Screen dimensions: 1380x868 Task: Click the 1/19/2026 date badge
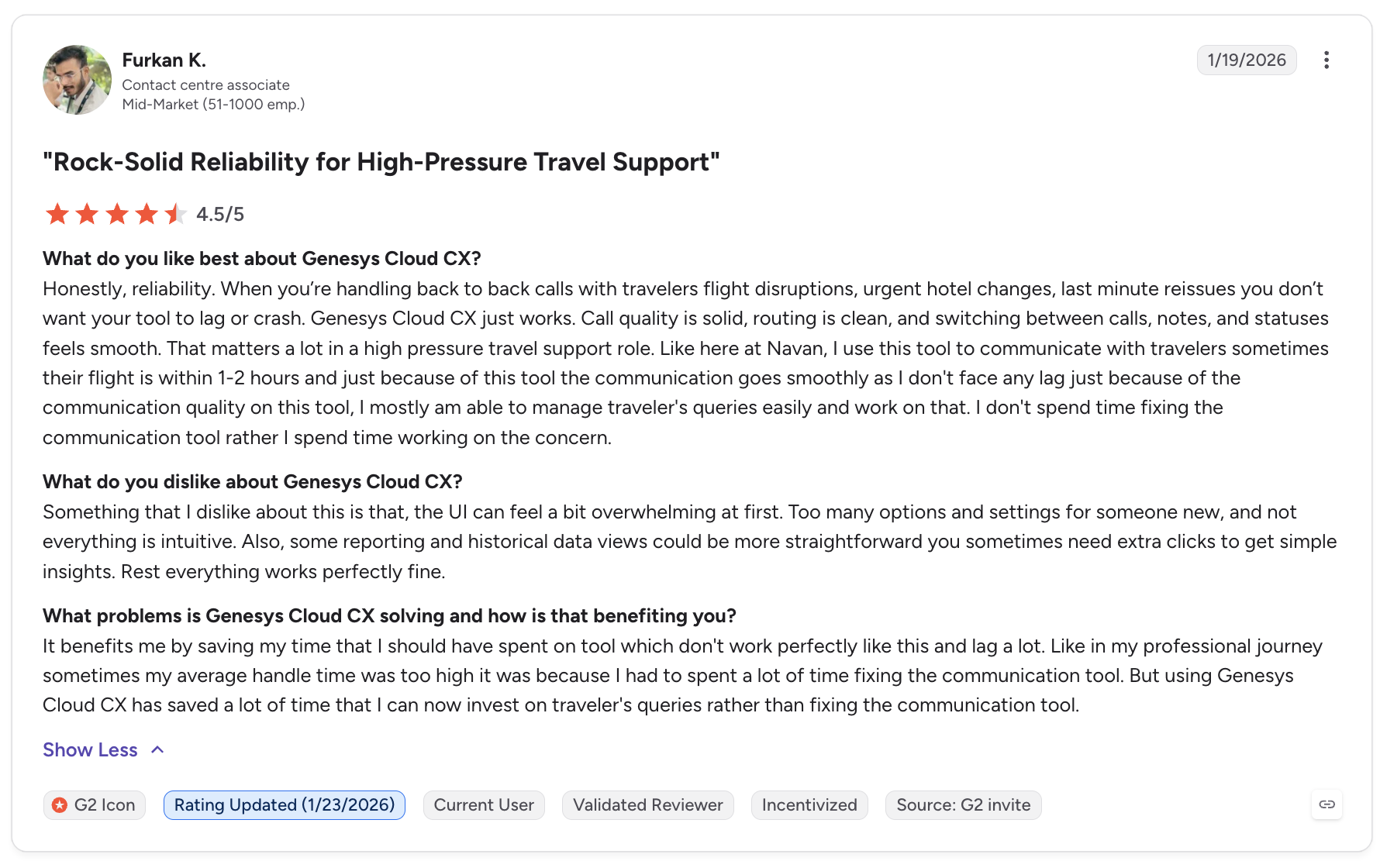[x=1247, y=60]
